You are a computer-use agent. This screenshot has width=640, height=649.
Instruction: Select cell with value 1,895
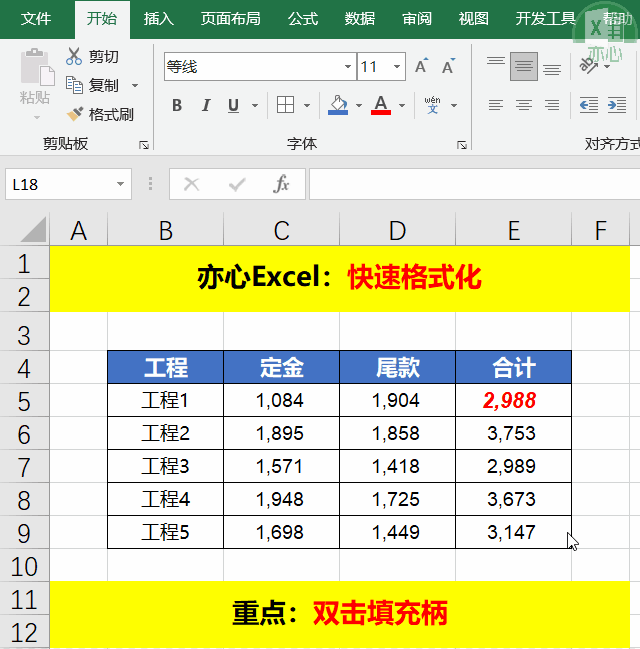(x=282, y=433)
